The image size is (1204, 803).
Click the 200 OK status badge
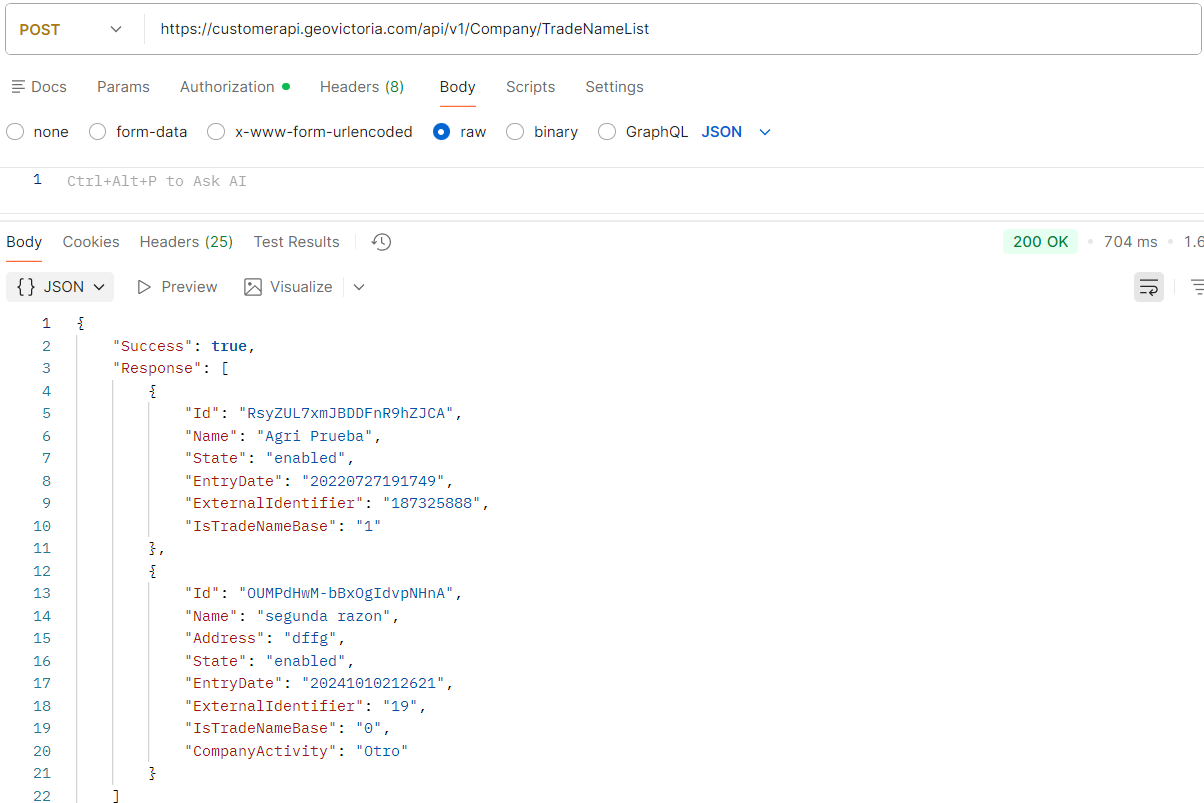[1040, 242]
